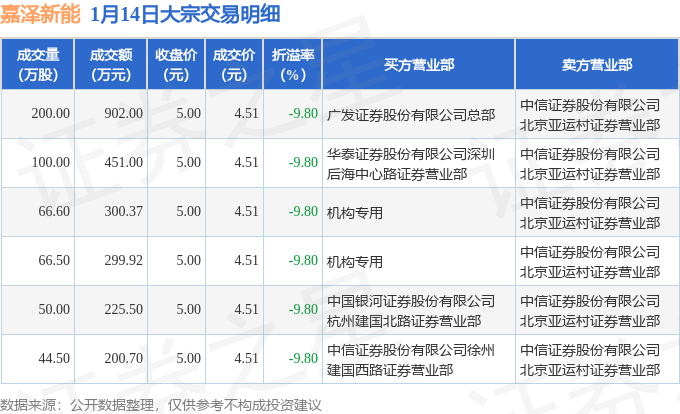Click buyer 广发证券股份有限公司总部
Viewport: 680px width, 414px height.
coord(411,115)
